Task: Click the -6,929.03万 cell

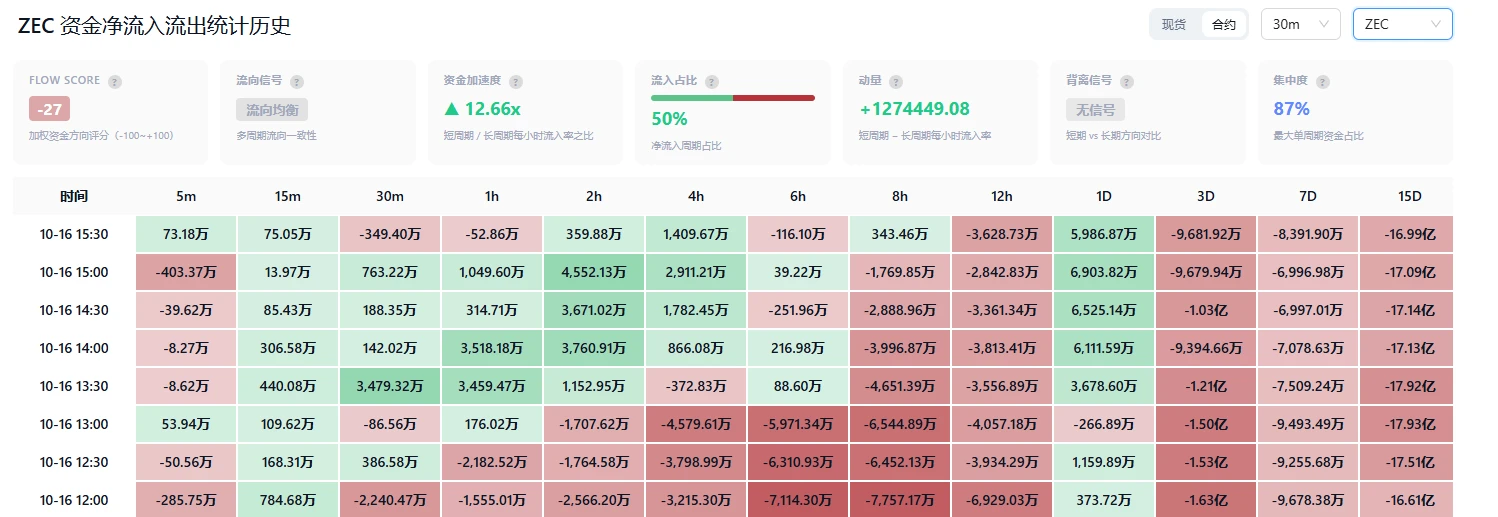Action: point(1002,500)
